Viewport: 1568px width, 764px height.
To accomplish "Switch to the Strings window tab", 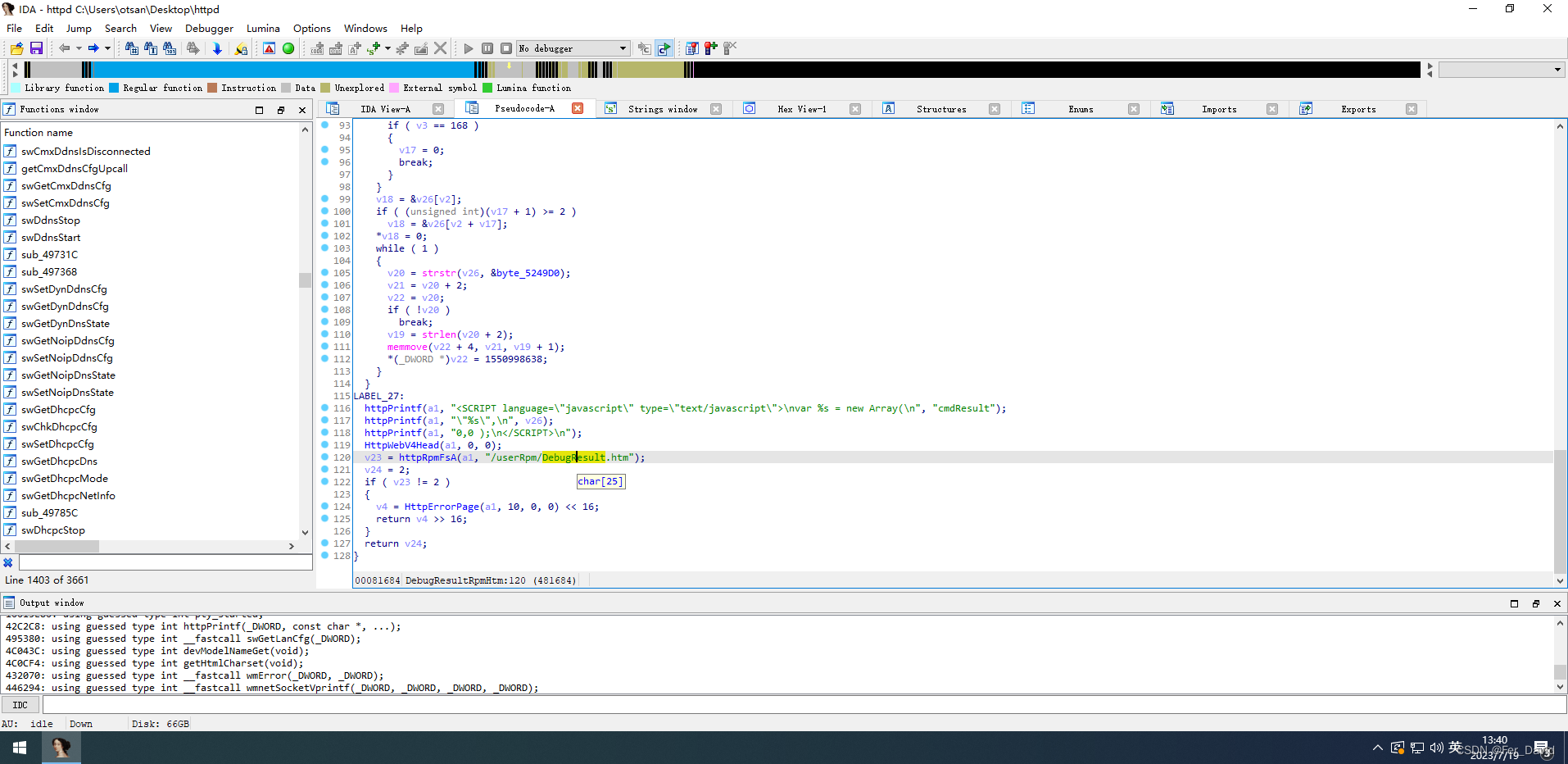I will tap(663, 109).
